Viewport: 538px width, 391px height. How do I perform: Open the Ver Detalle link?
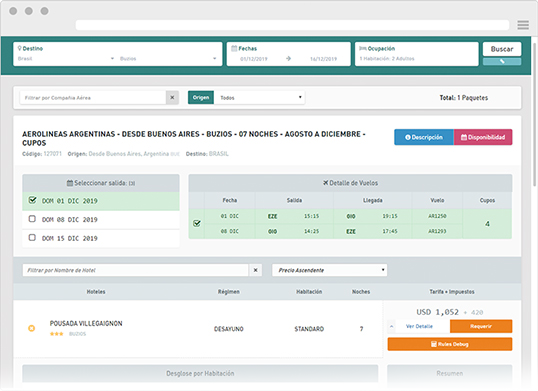click(419, 327)
